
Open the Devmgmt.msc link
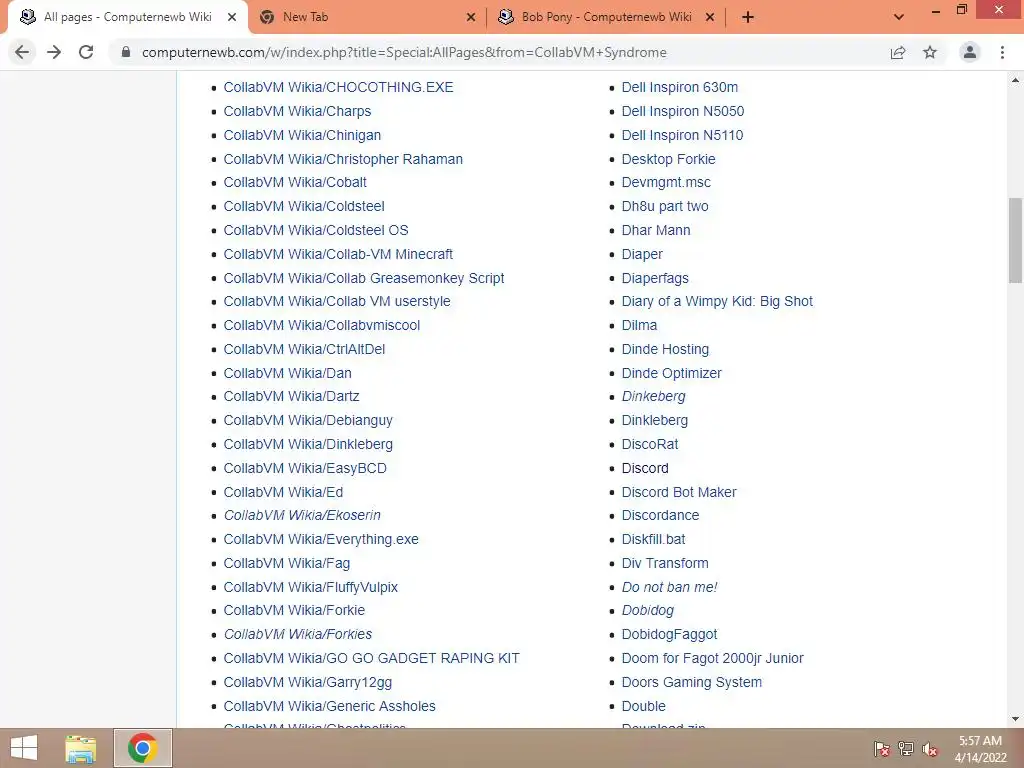(666, 182)
